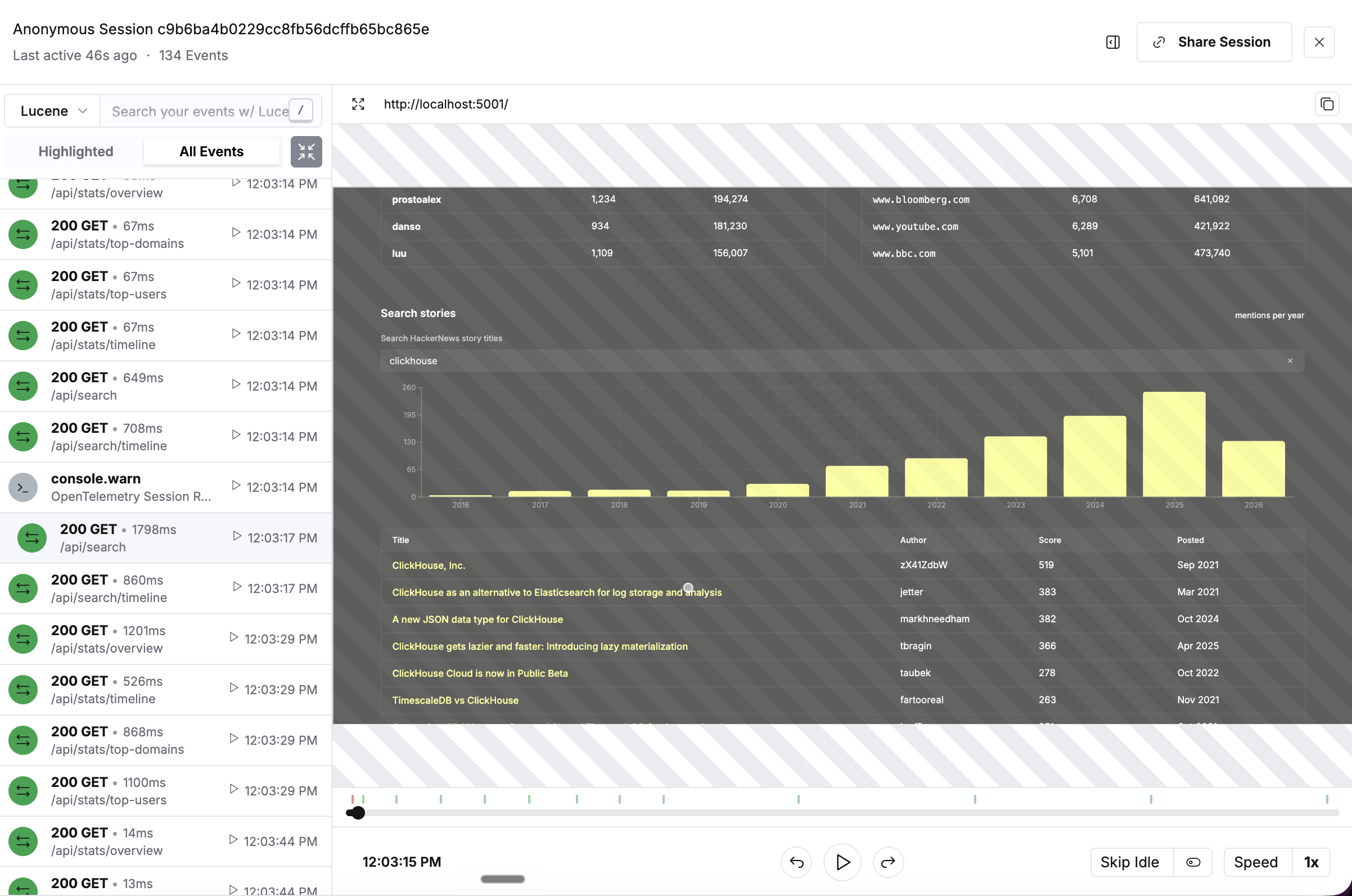
Task: Select the /api/stats/top-domains 67ms event
Action: (166, 234)
